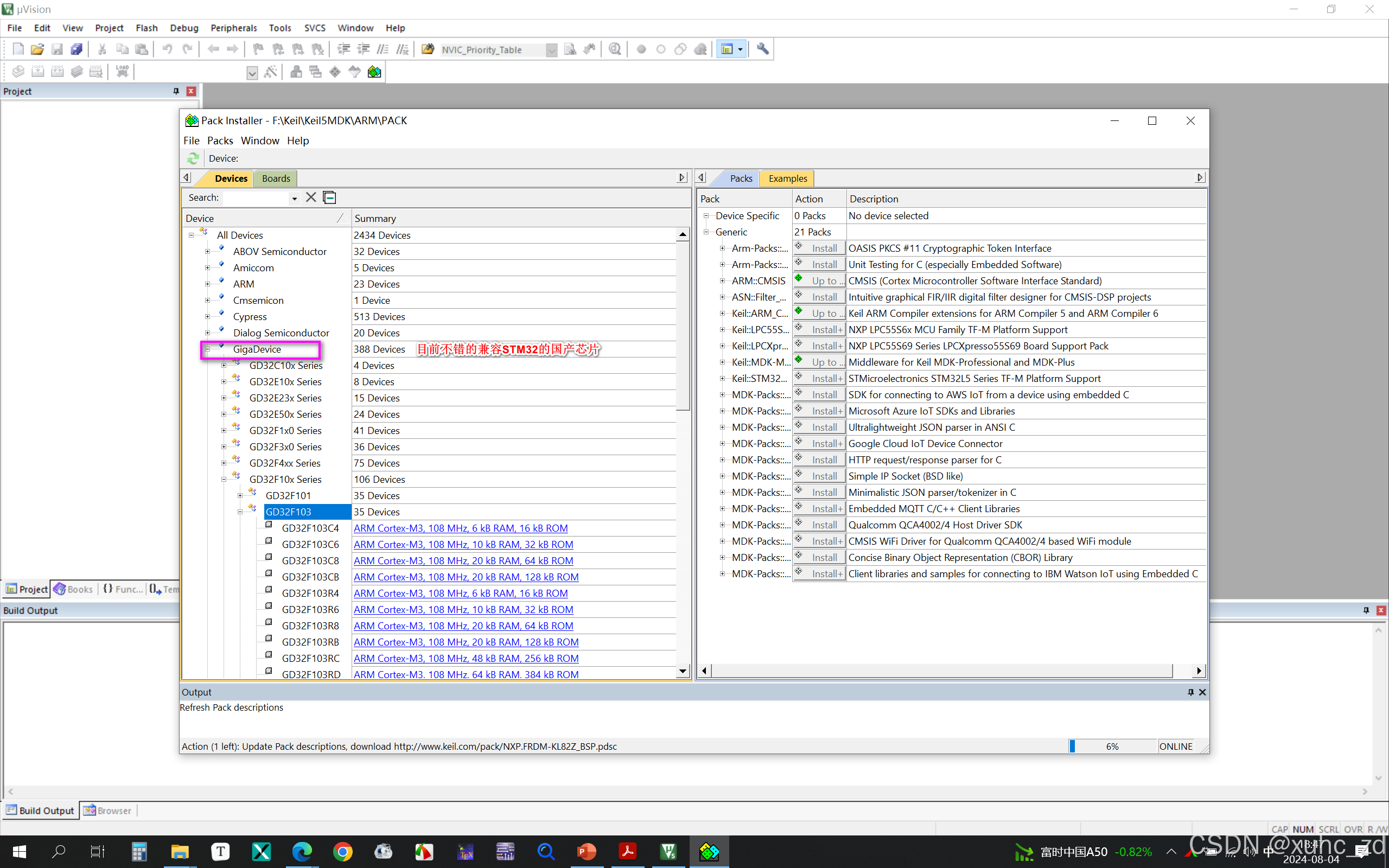Viewport: 1389px width, 868px height.
Task: Click the Pack Installer icon in µVision toolbar
Action: pyautogui.click(x=374, y=72)
